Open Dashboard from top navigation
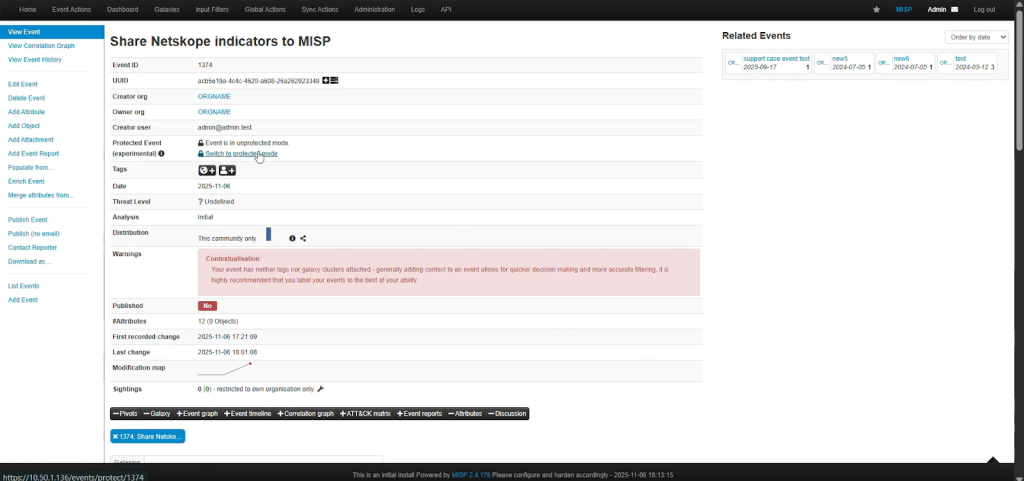This screenshot has width=1024, height=481. pyautogui.click(x=123, y=10)
